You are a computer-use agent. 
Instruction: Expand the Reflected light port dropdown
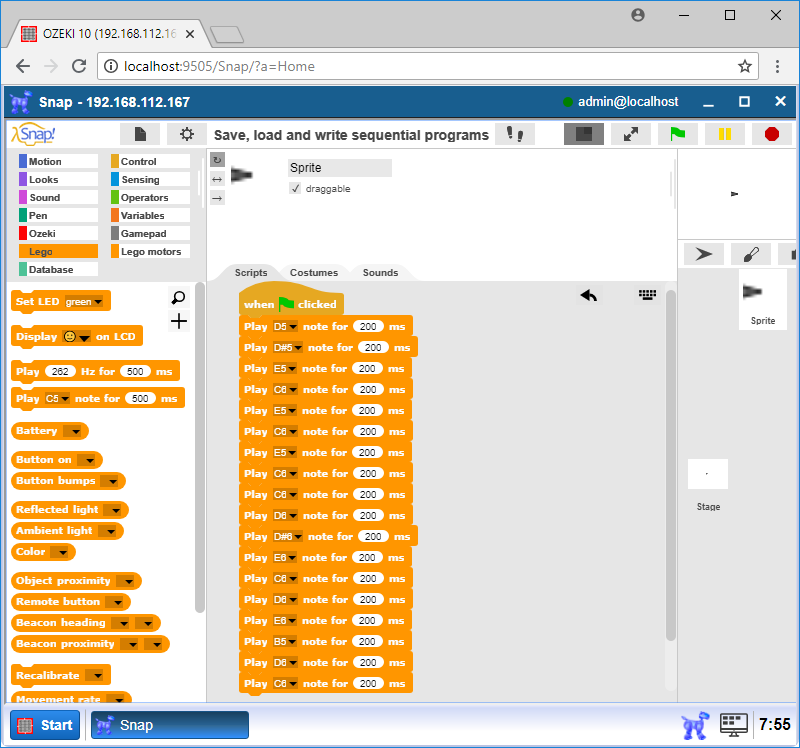115,510
